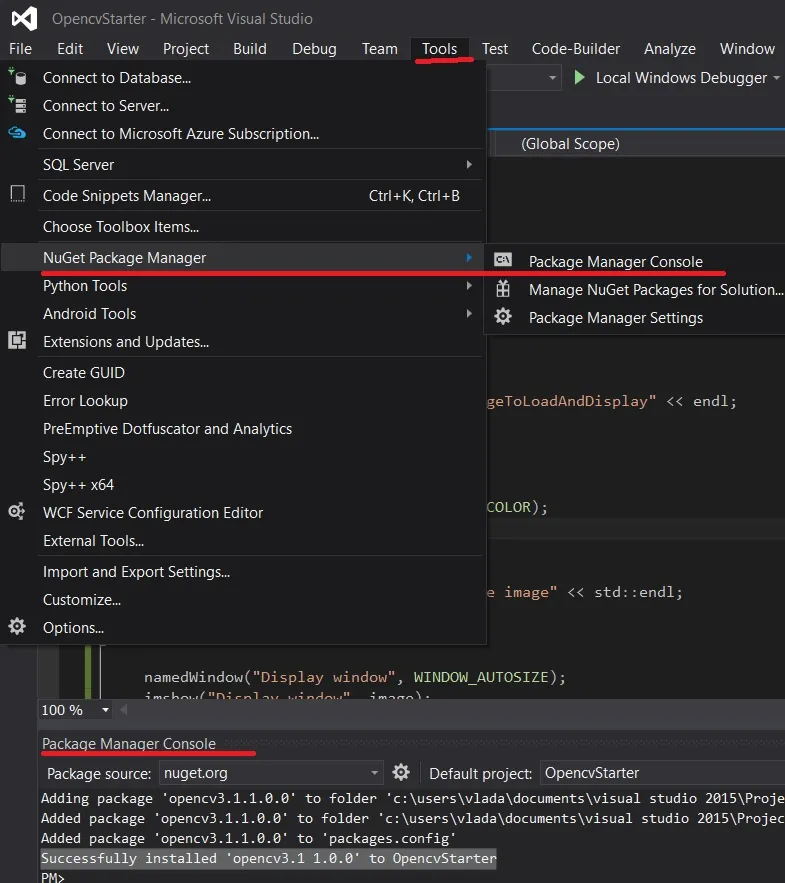Open the Test menu
This screenshot has height=883, width=785.
point(494,49)
